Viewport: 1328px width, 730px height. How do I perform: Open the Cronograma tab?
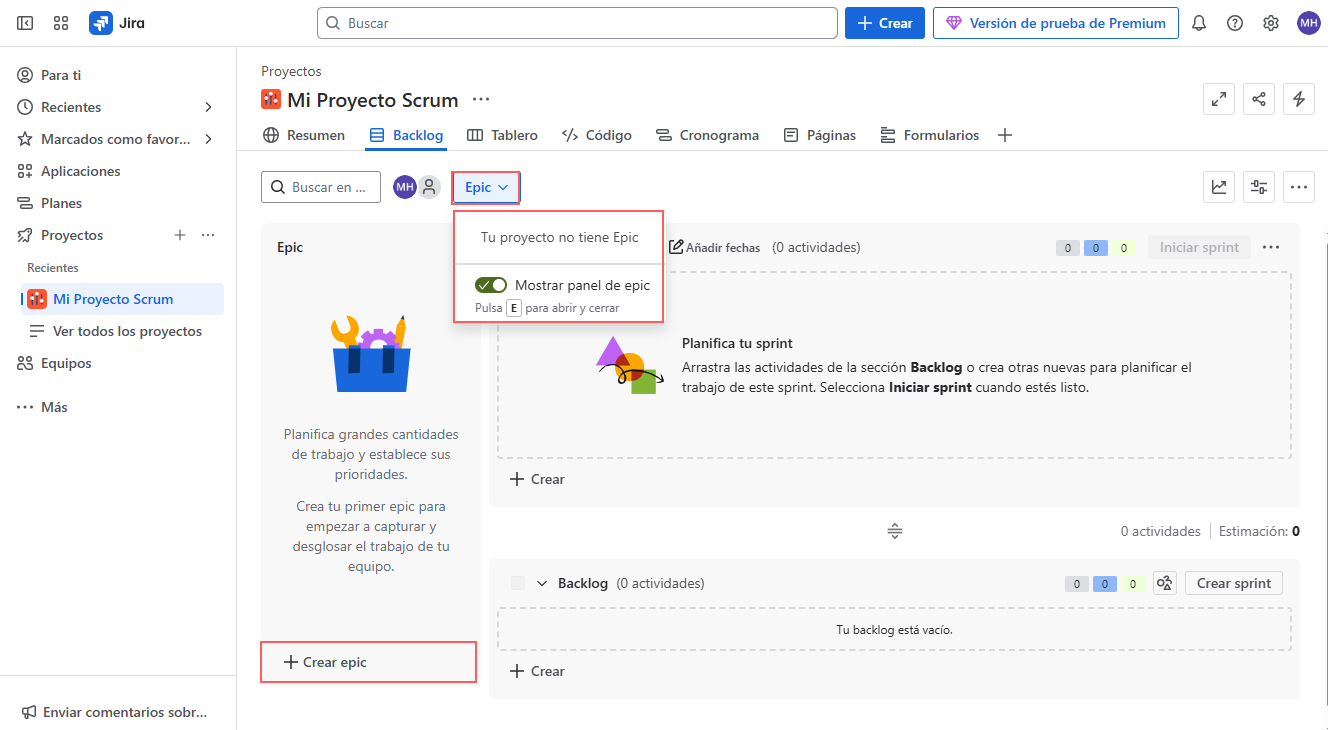coord(707,135)
